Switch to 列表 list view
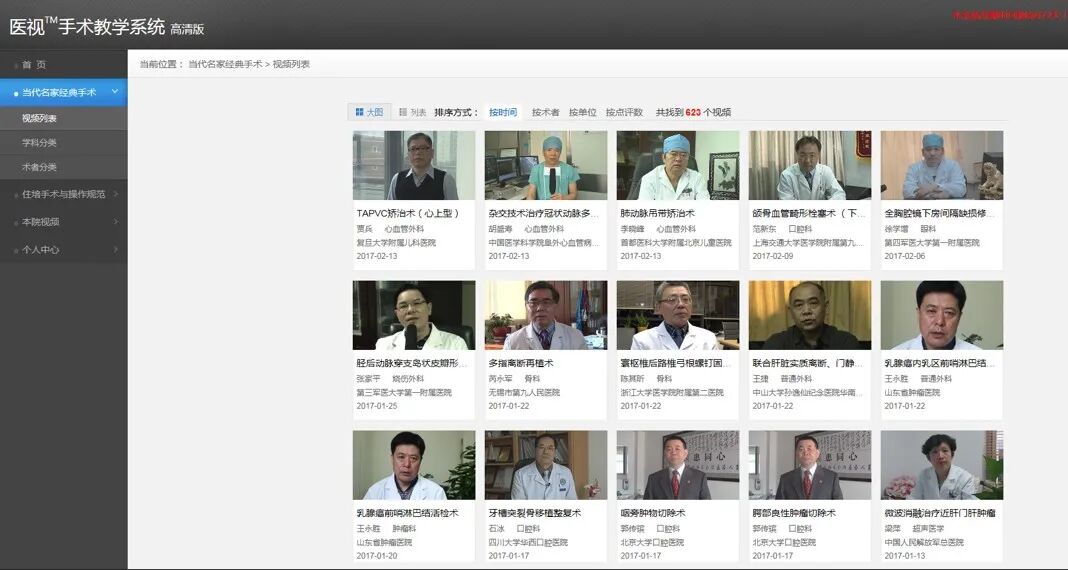Viewport: 1068px width, 570px height. (413, 112)
